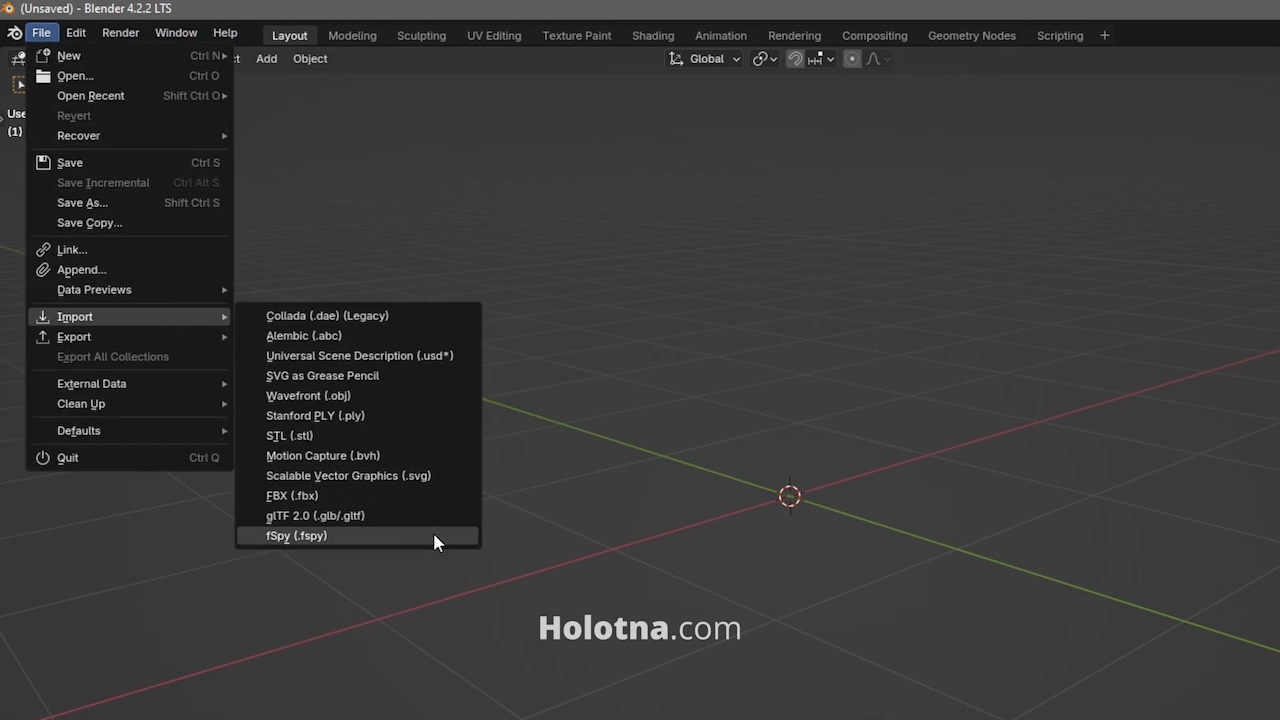
Task: Switch to the Sculpting workspace tab
Action: coord(421,35)
